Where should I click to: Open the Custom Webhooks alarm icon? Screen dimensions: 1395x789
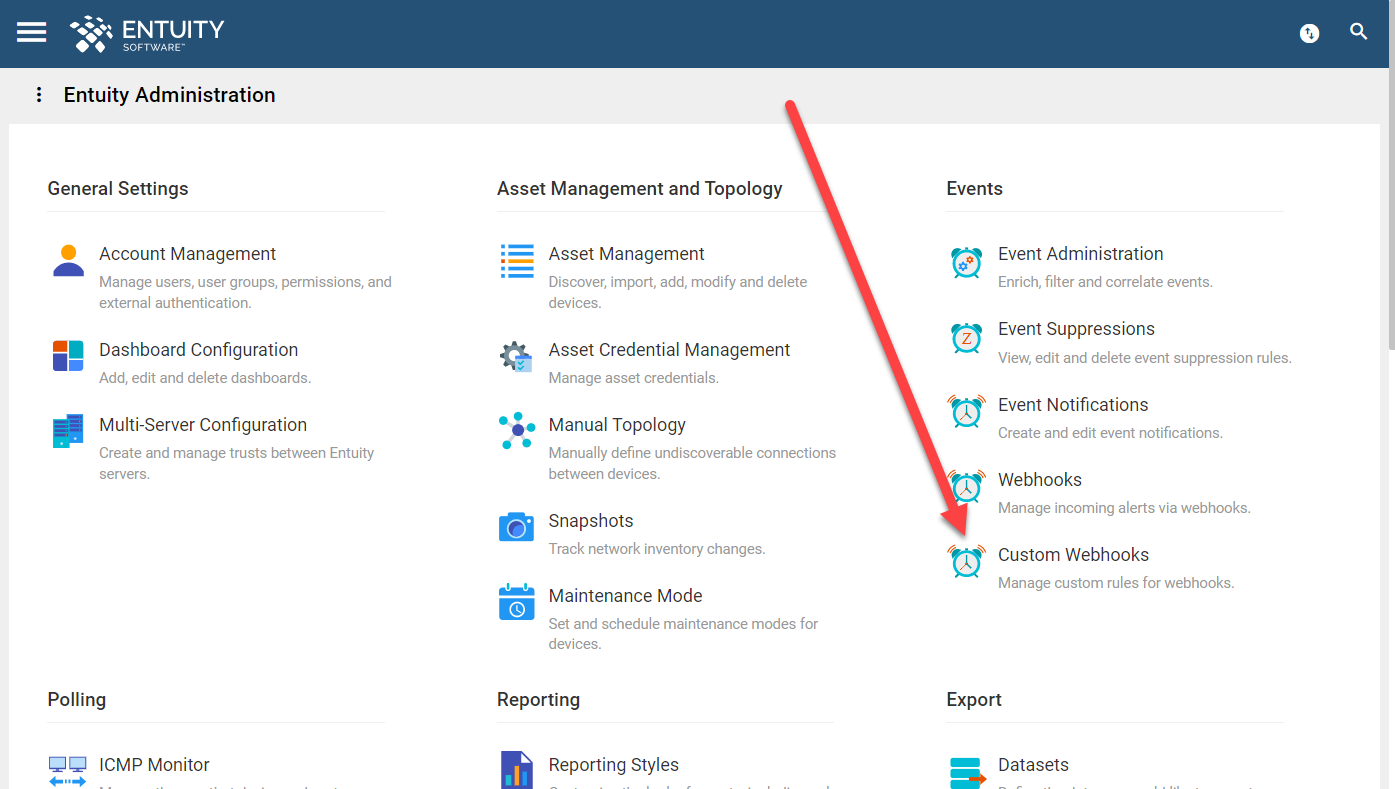[965, 561]
